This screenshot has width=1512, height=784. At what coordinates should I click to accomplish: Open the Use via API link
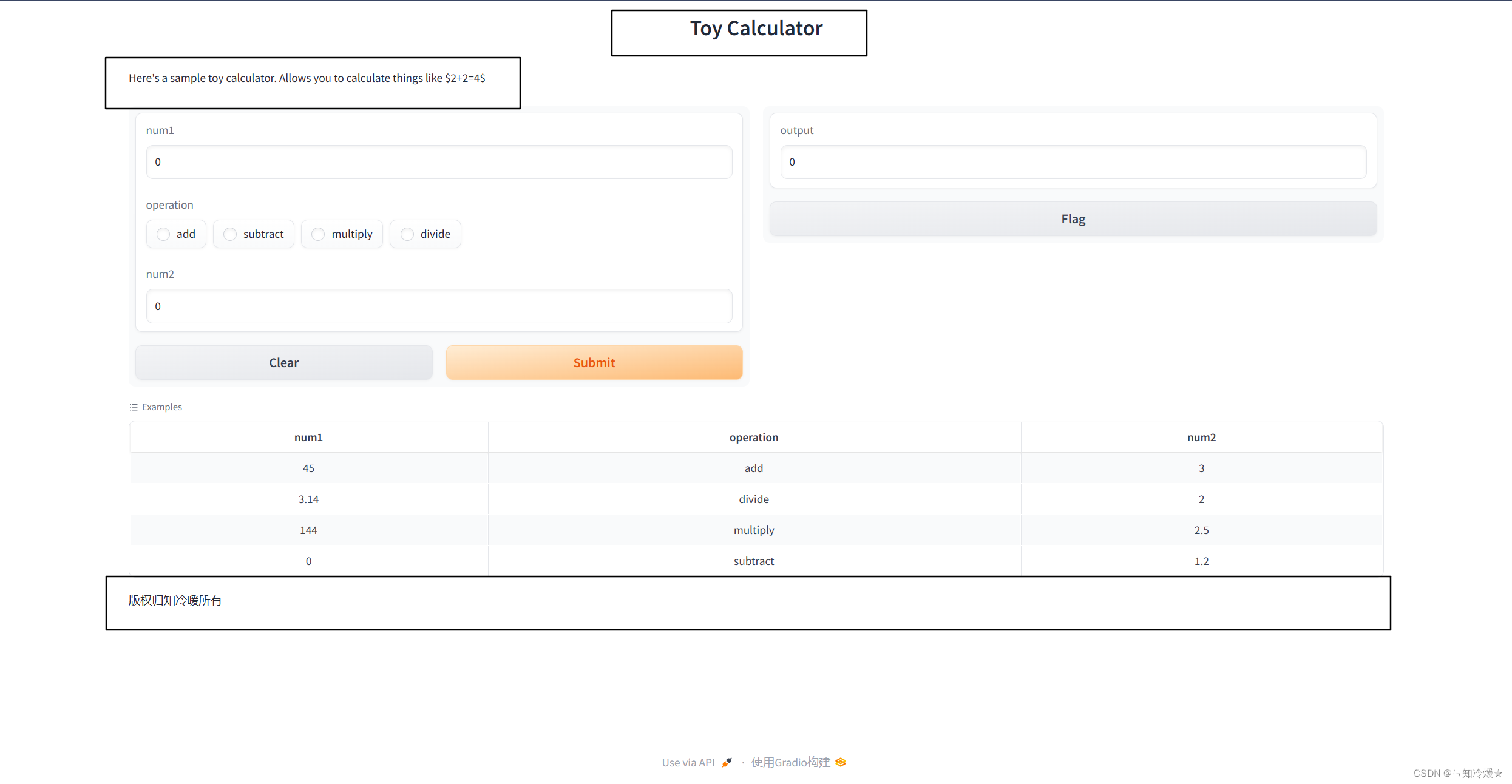click(x=688, y=762)
